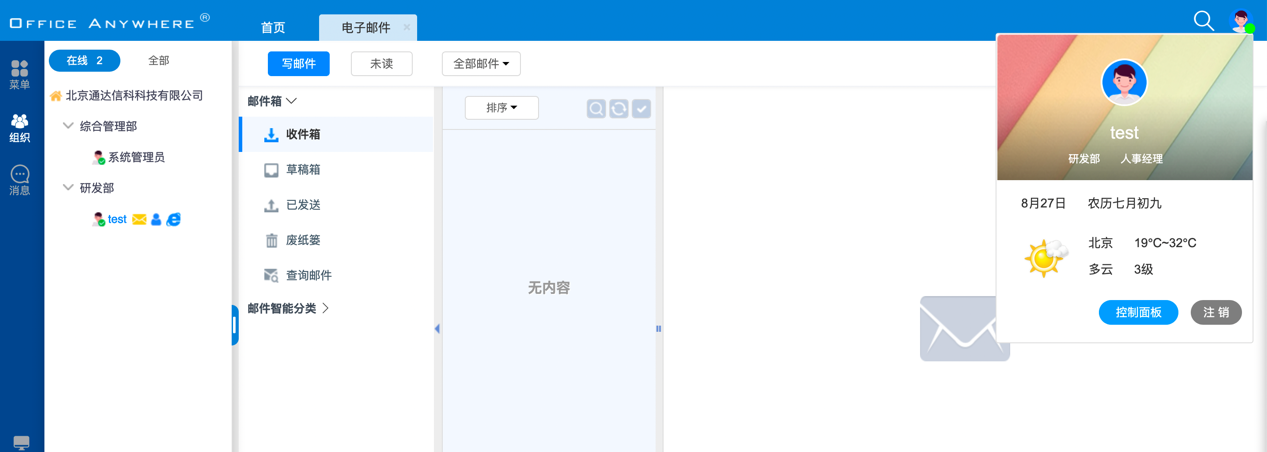Grab the splitter handle right of mail list

tap(658, 328)
